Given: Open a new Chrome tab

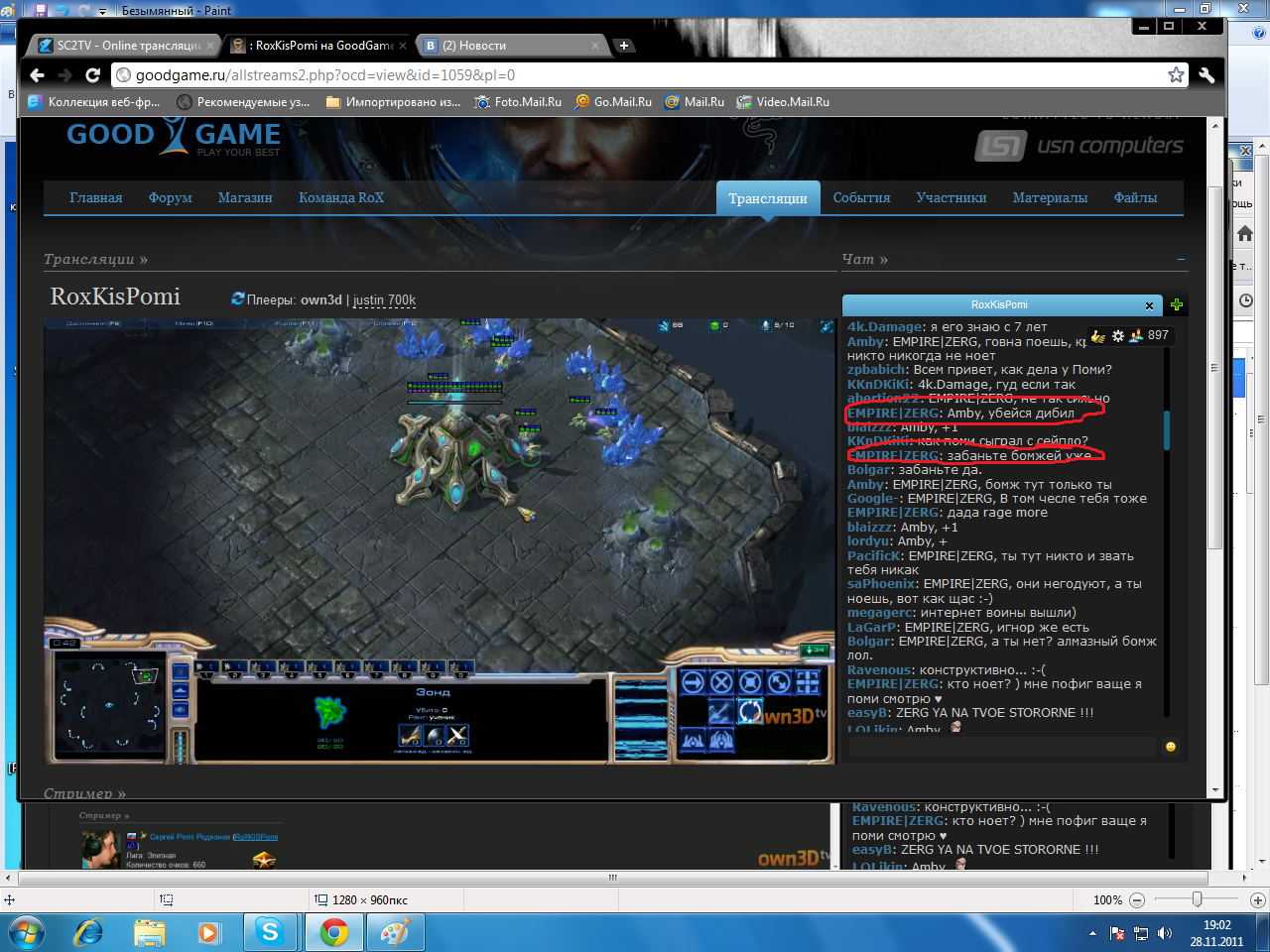Looking at the screenshot, I should click(x=623, y=46).
